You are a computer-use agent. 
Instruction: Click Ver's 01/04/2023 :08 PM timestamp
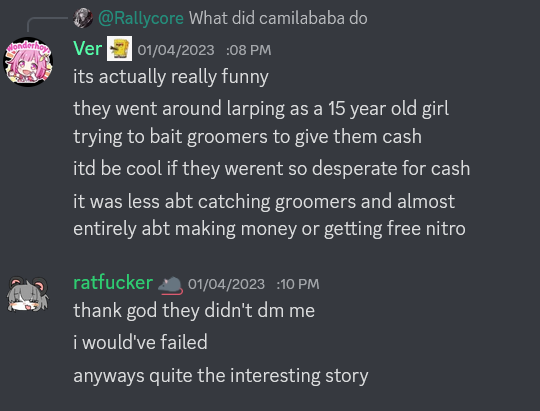pyautogui.click(x=204, y=50)
